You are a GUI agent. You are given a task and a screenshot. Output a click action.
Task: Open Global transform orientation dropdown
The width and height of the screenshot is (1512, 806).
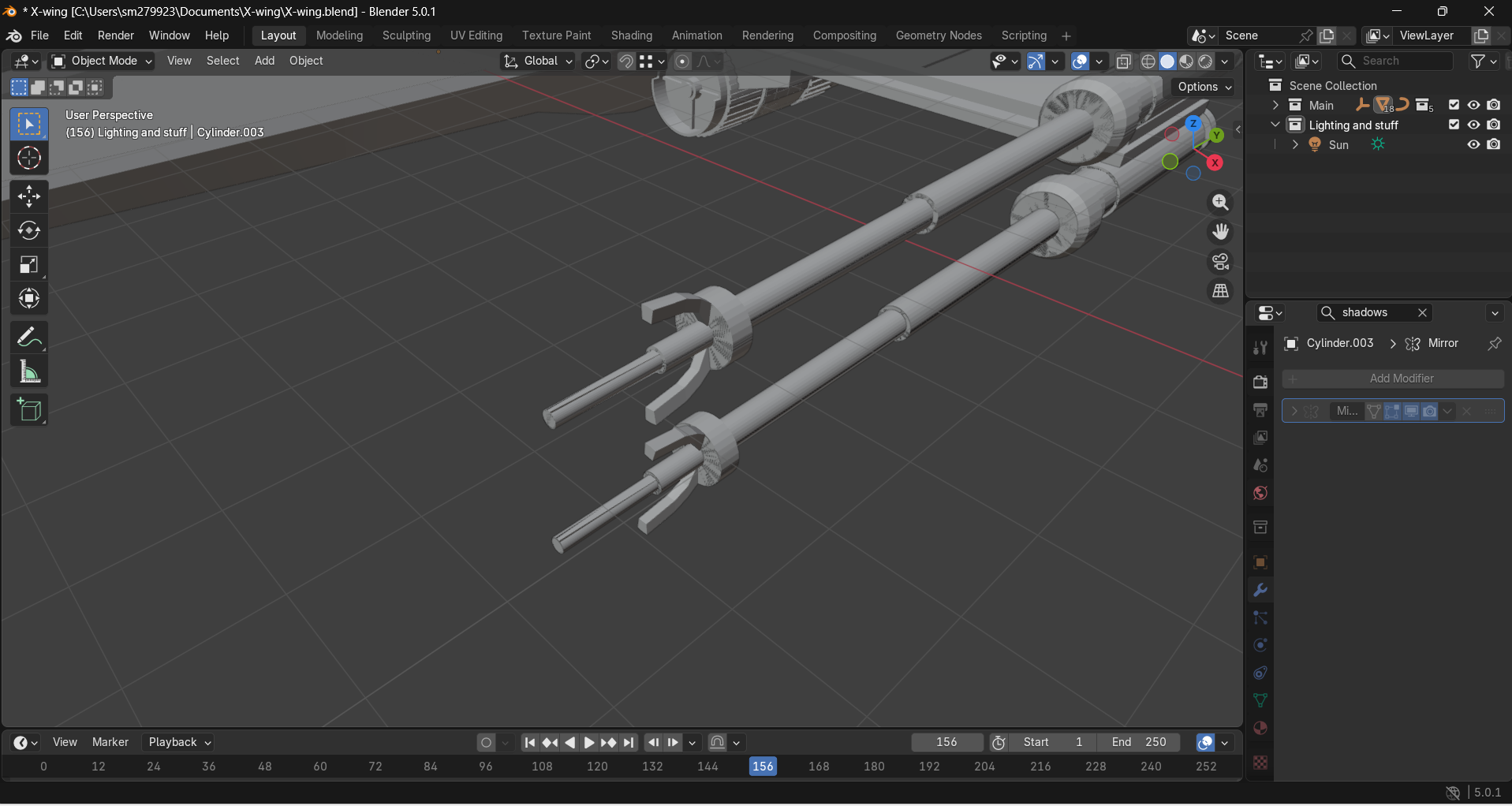click(x=538, y=62)
